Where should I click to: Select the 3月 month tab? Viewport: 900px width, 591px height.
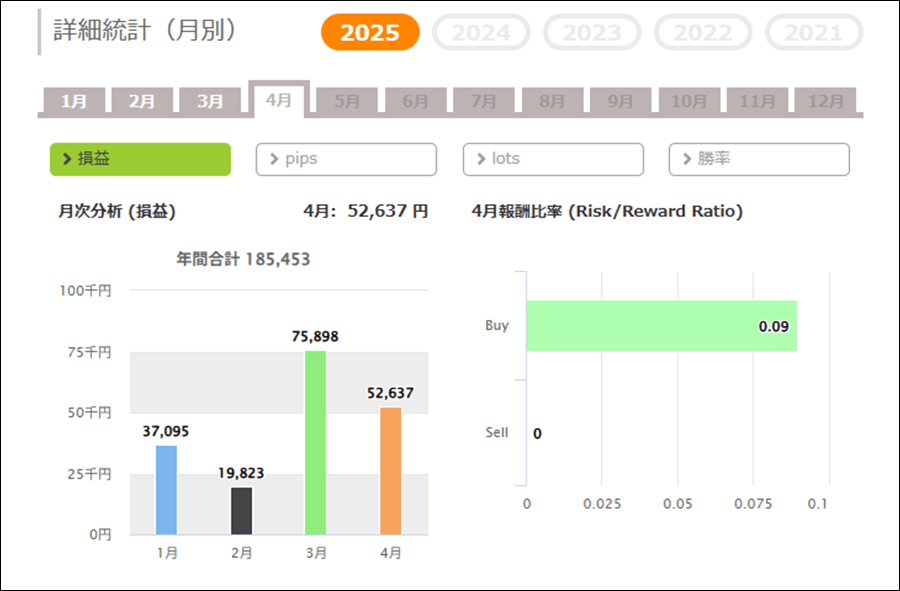[210, 101]
